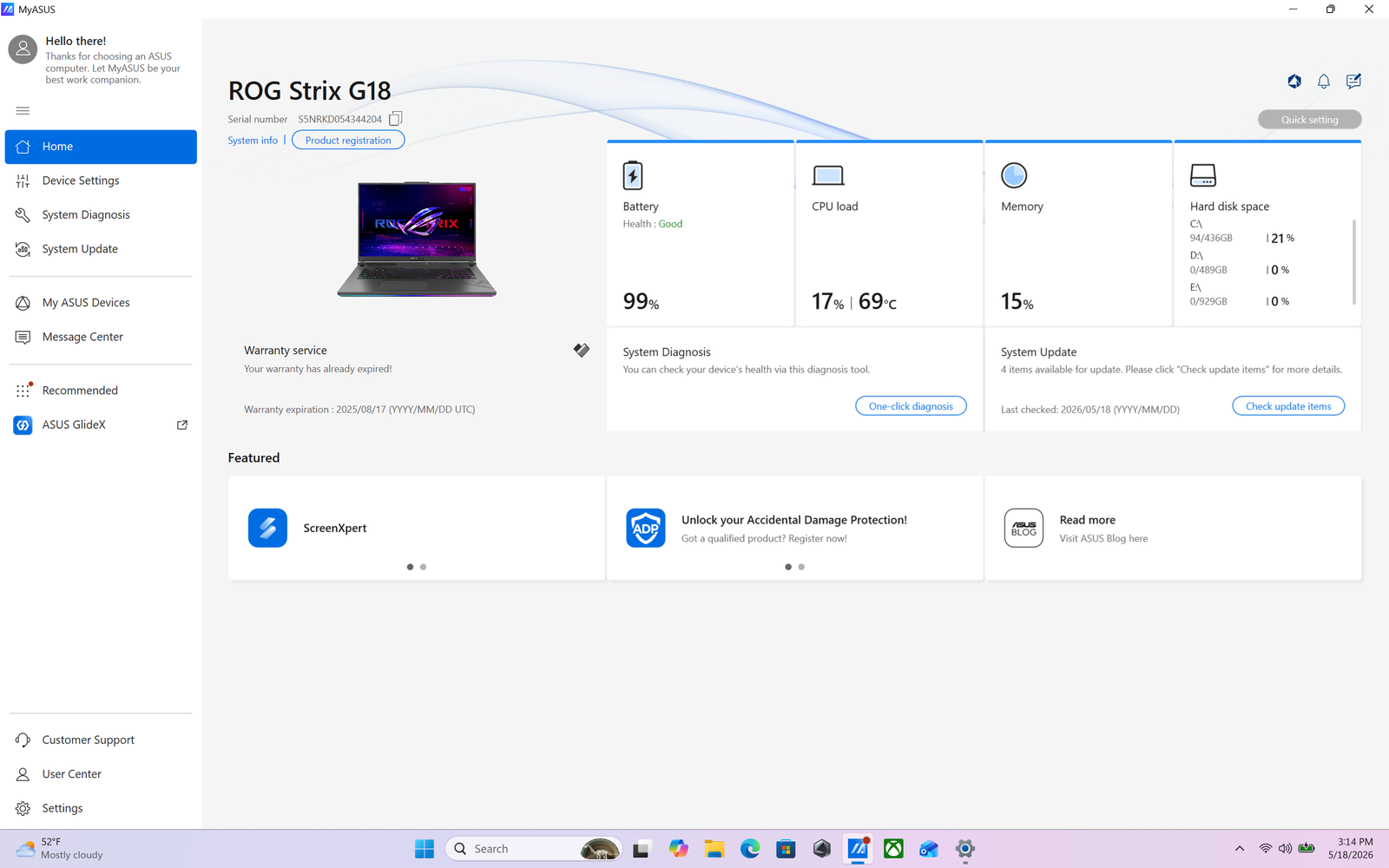Click the Battery status icon

pos(633,175)
